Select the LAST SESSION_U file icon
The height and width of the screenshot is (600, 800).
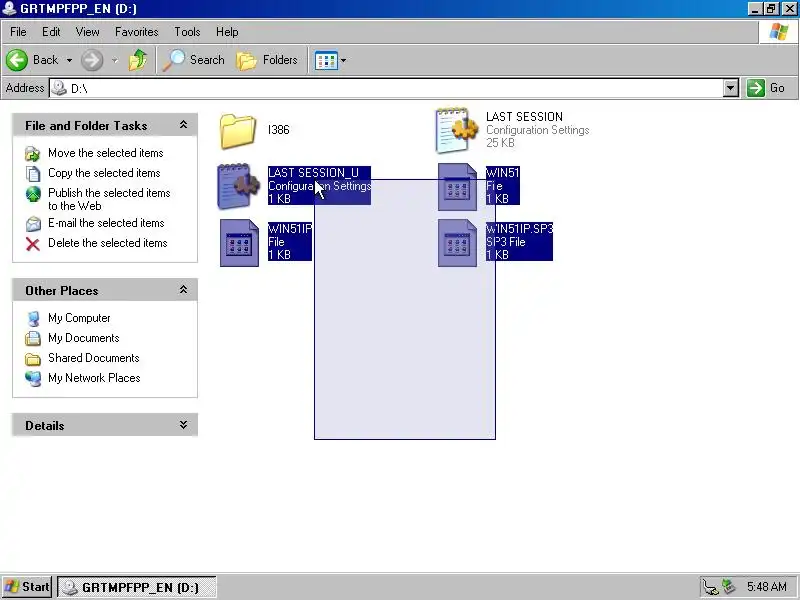click(x=239, y=186)
